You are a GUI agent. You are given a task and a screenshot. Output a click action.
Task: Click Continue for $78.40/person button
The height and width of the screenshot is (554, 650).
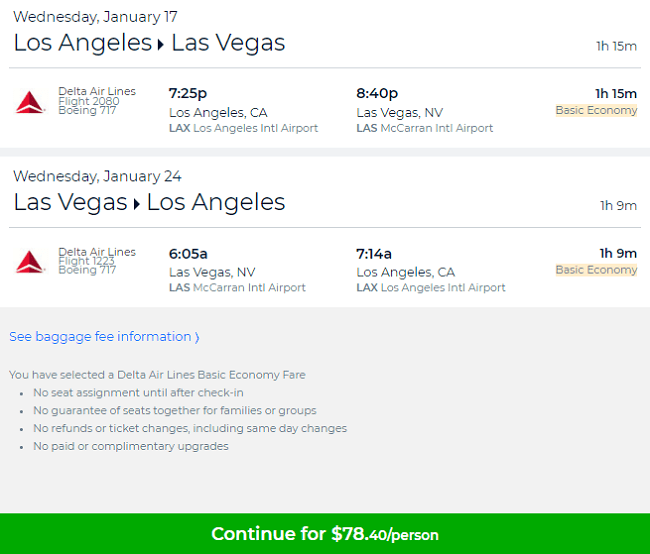(x=325, y=534)
